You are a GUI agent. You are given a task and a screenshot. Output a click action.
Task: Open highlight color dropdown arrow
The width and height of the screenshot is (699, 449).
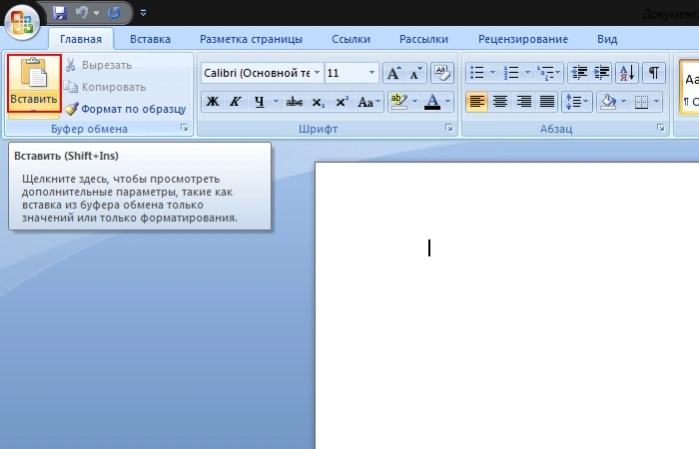click(415, 102)
